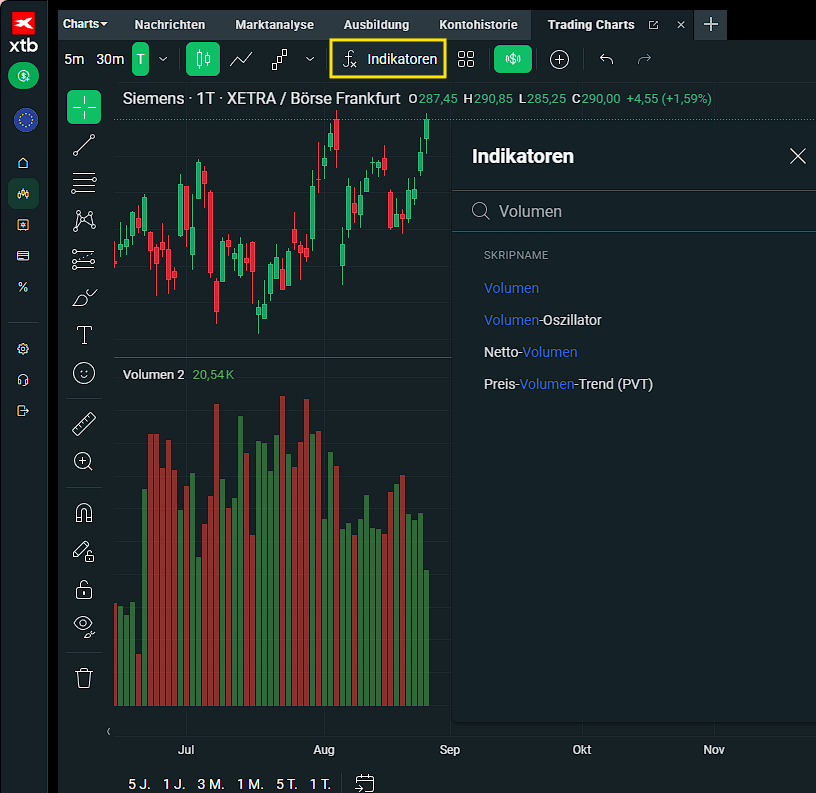816x793 pixels.
Task: Toggle the green trading dollar button
Action: tap(513, 59)
